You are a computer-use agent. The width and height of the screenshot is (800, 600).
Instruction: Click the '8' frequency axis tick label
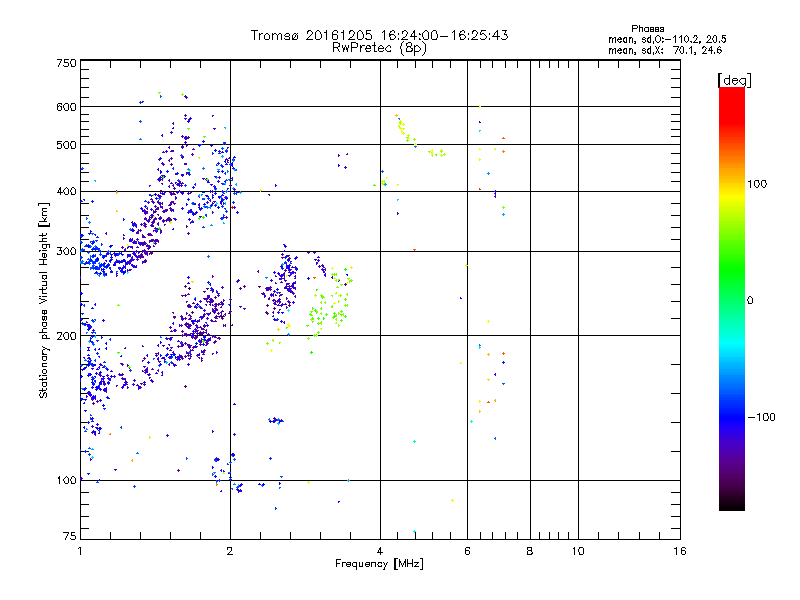click(x=530, y=551)
